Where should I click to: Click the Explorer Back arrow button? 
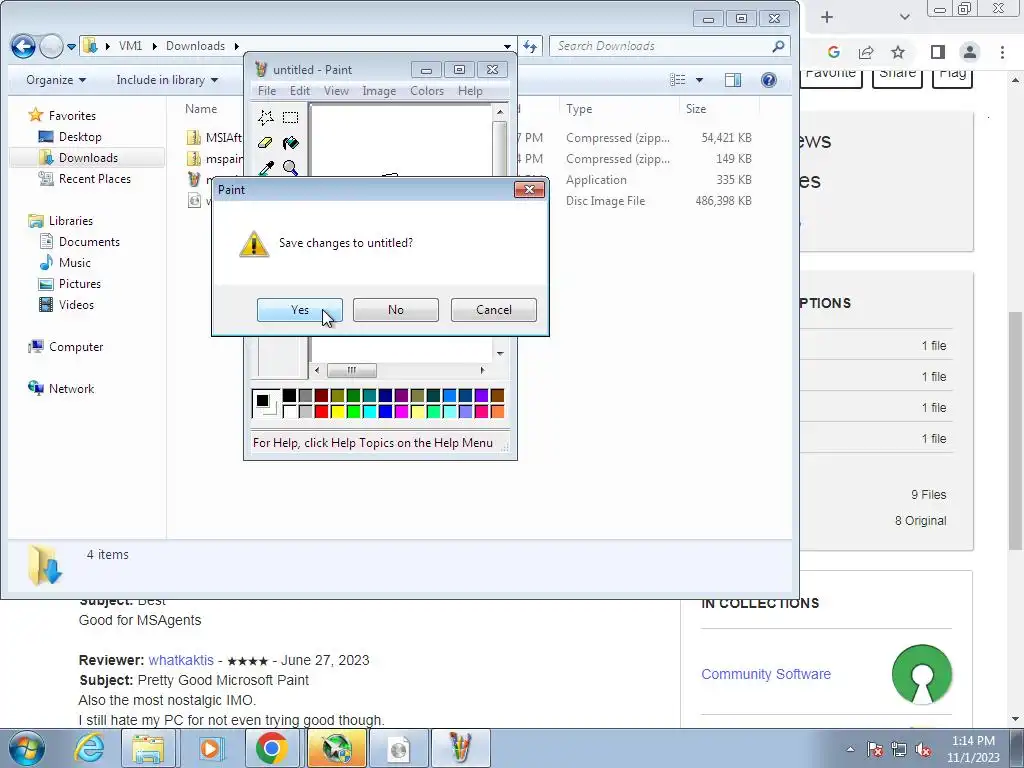(x=23, y=46)
